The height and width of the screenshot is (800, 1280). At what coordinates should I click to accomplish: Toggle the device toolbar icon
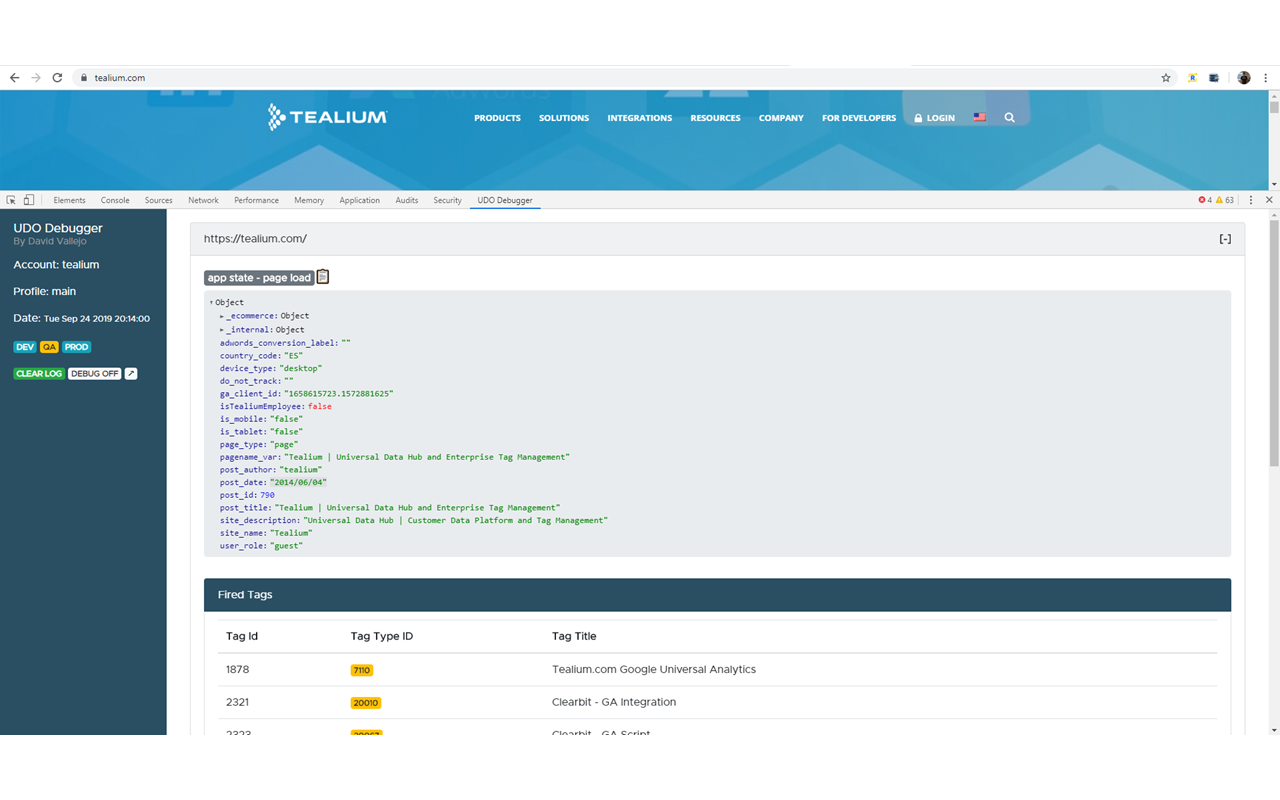pyautogui.click(x=29, y=200)
